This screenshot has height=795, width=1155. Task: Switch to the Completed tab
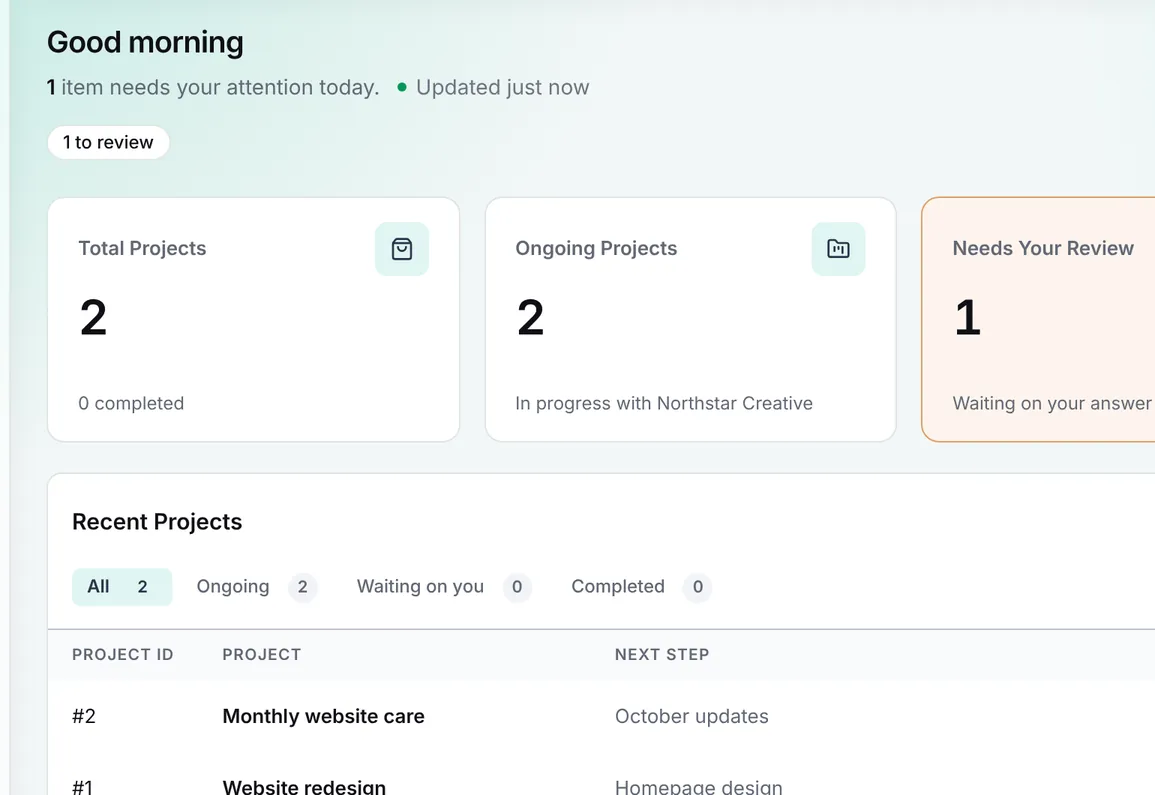click(x=641, y=586)
